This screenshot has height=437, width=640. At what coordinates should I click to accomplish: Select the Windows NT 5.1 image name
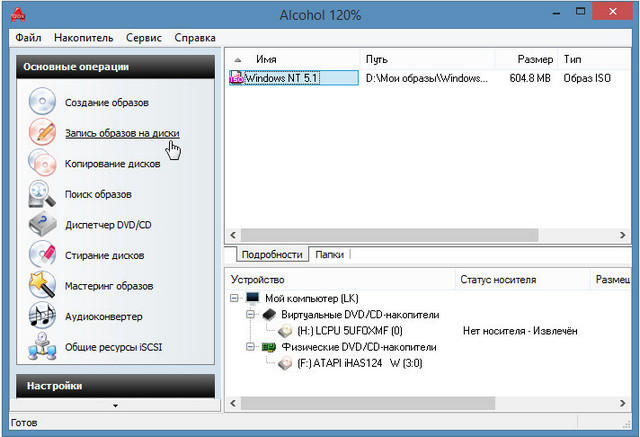tap(282, 78)
